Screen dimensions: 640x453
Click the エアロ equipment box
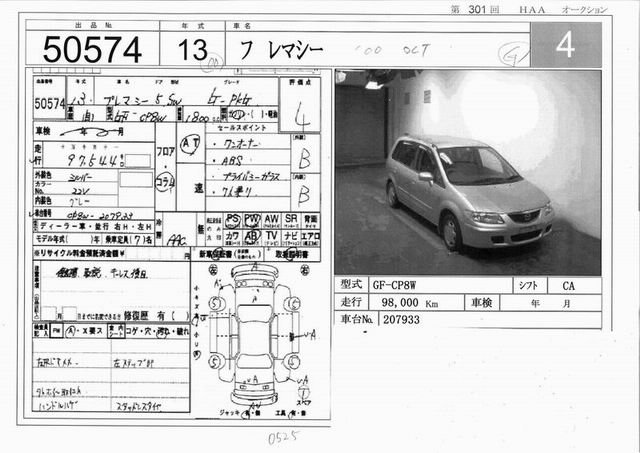click(311, 238)
